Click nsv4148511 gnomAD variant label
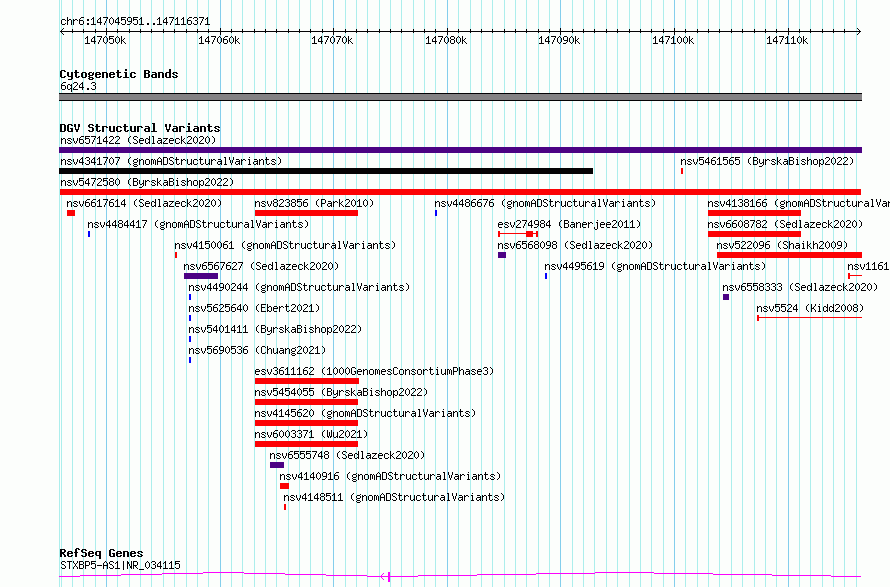Viewport: 890px width, 587px height. point(394,497)
